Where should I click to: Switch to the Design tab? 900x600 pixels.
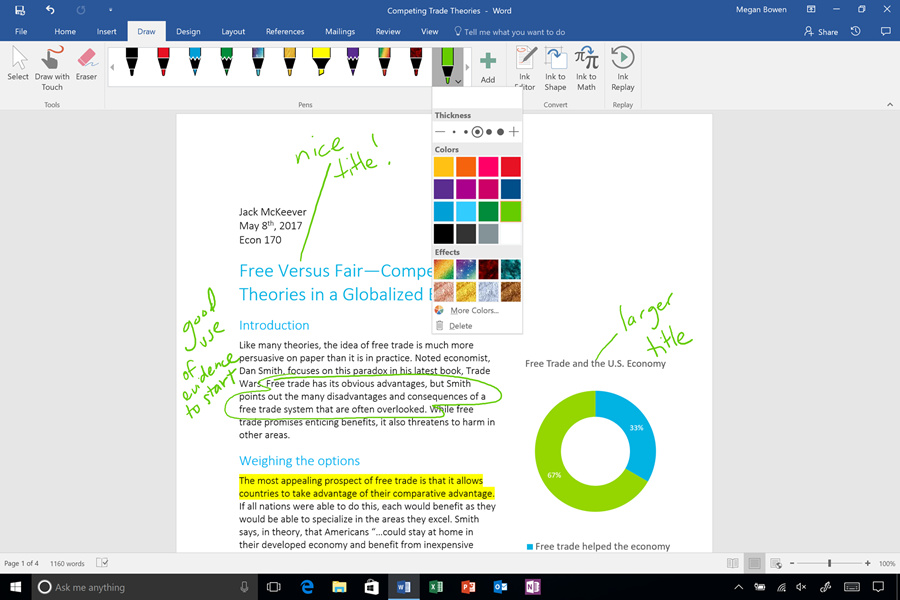point(188,32)
